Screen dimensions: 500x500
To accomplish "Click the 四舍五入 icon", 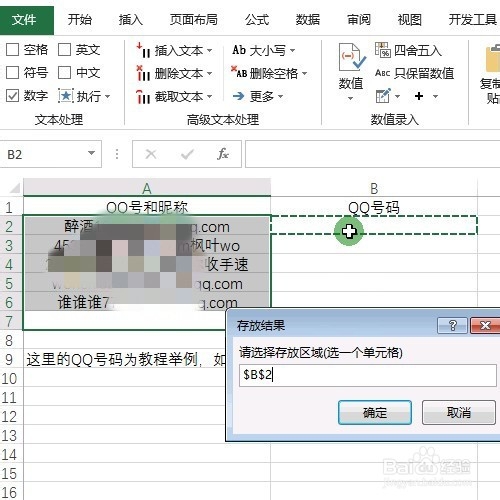I will tap(382, 50).
